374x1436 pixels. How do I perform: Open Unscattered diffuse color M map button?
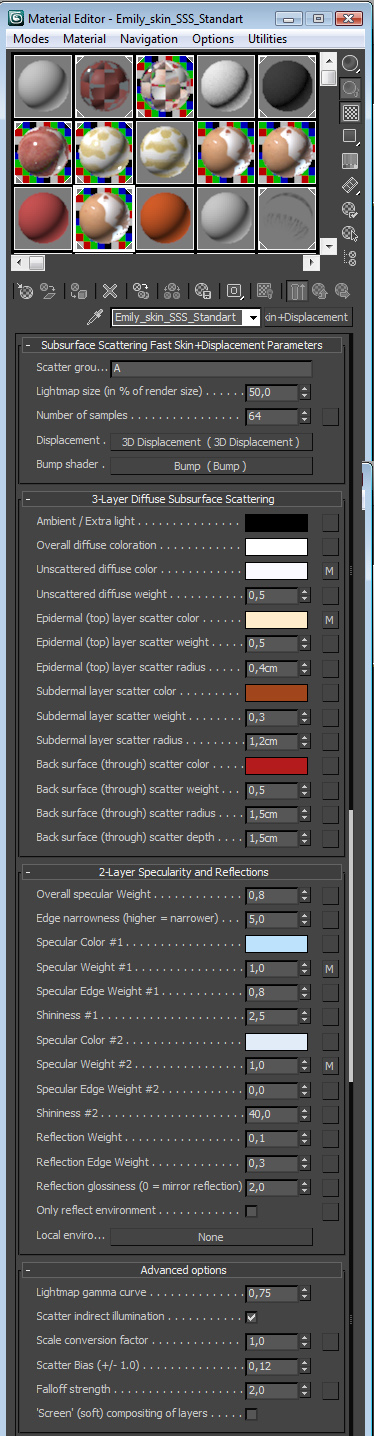tap(330, 571)
